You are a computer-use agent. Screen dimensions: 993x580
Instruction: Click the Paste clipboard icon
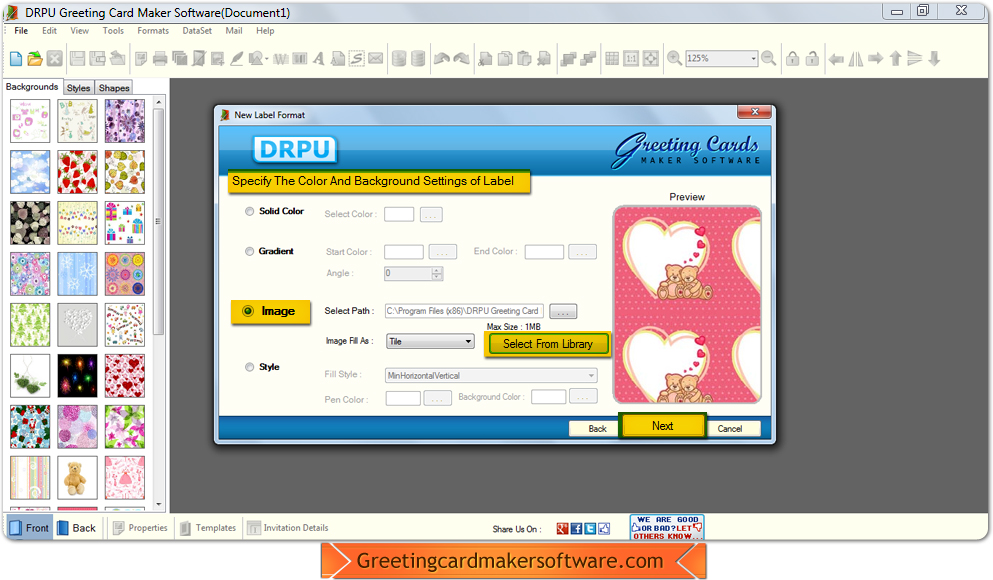(524, 59)
